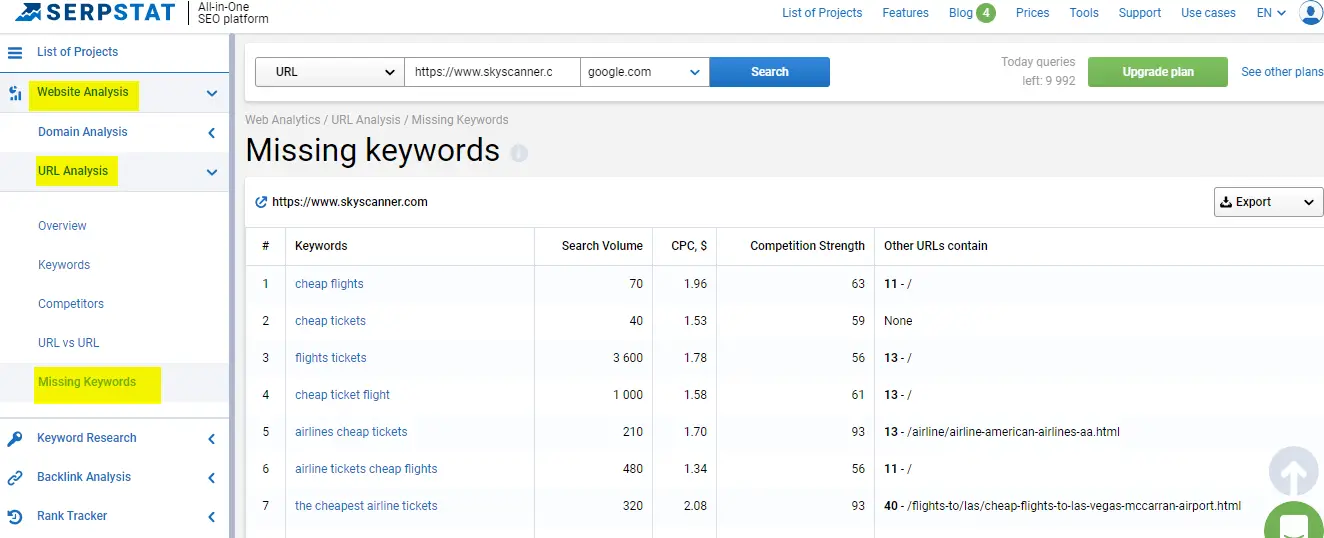This screenshot has width=1324, height=538.
Task: Click the Backlink Analysis chain icon
Action: point(15,478)
